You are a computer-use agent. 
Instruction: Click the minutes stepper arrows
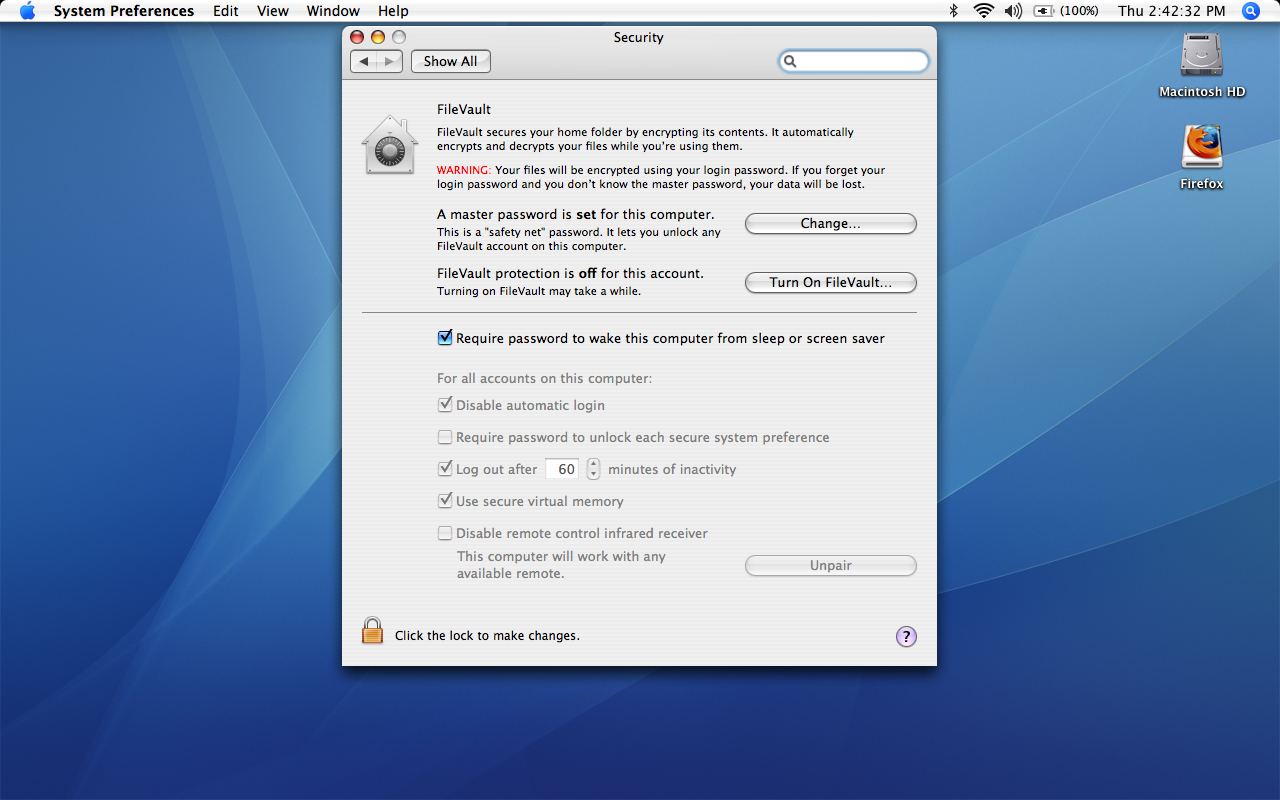pos(593,469)
